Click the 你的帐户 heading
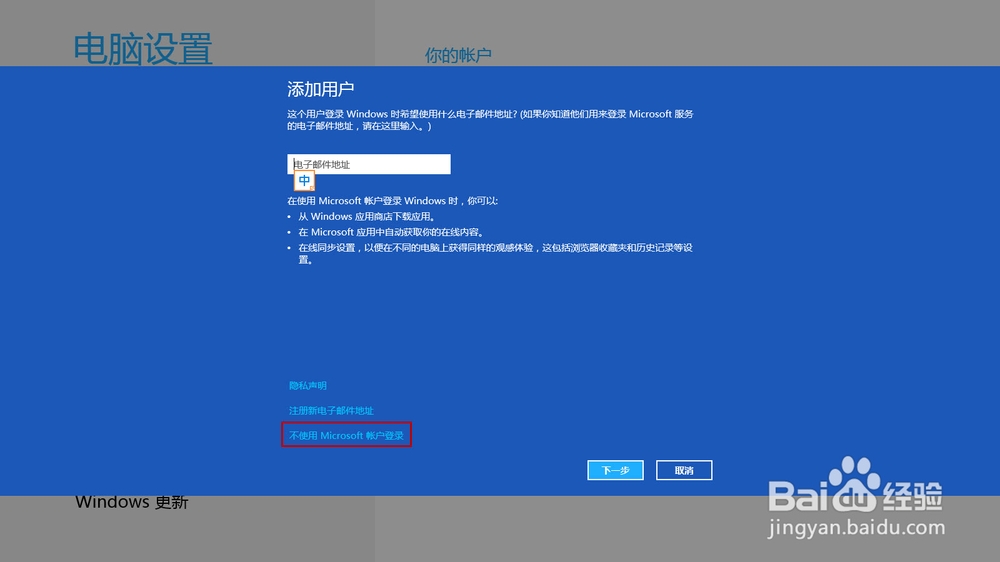The height and width of the screenshot is (562, 1000). (458, 55)
